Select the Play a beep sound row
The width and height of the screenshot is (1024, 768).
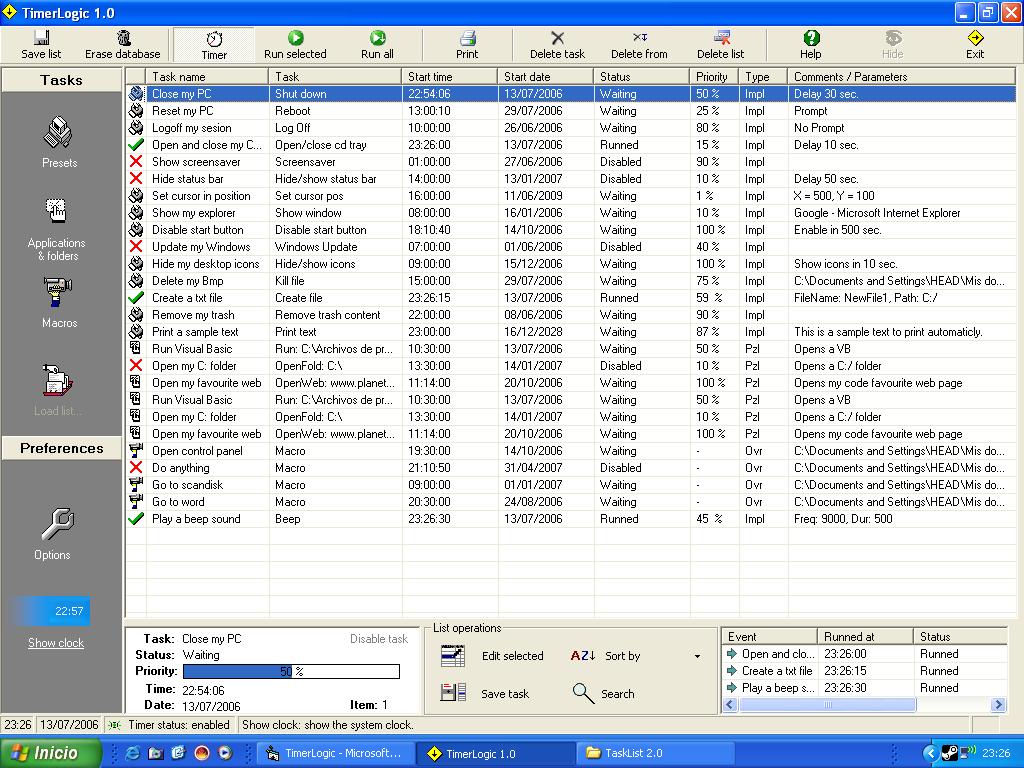pyautogui.click(x=196, y=519)
